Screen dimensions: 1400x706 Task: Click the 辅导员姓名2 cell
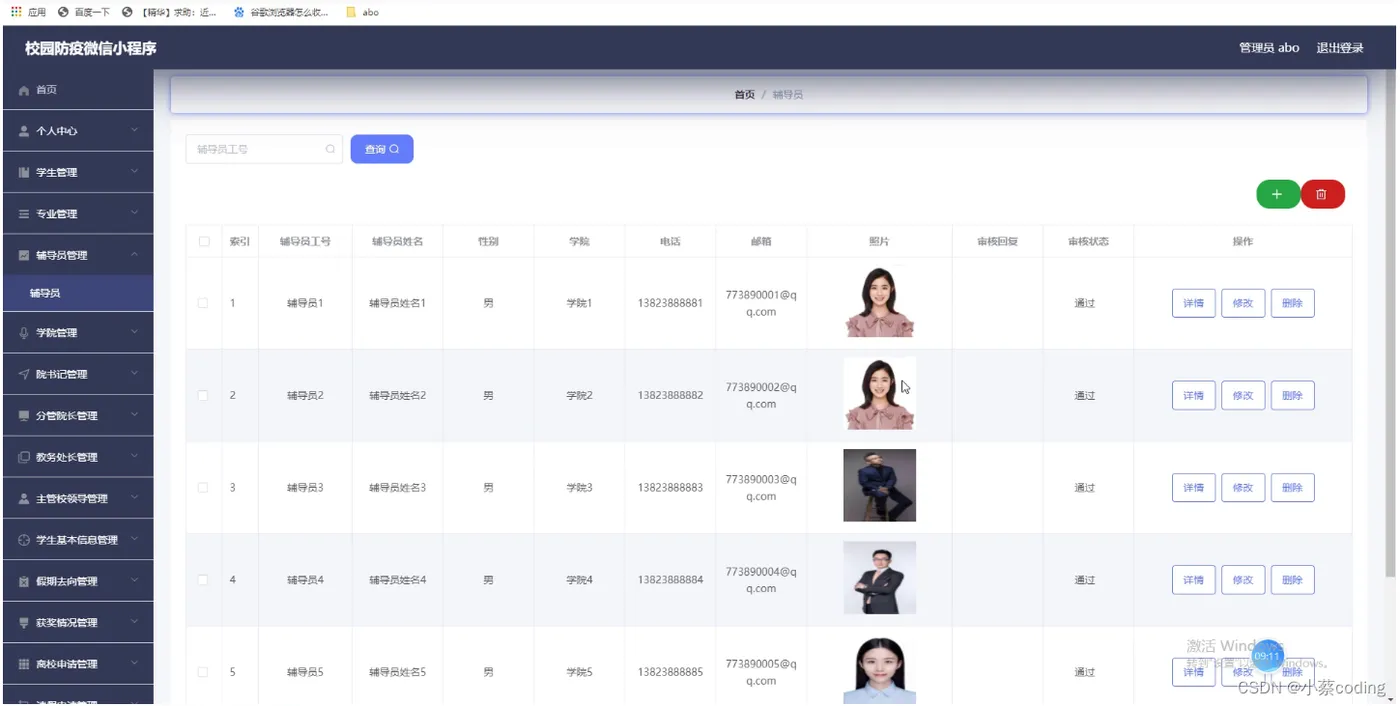(397, 396)
